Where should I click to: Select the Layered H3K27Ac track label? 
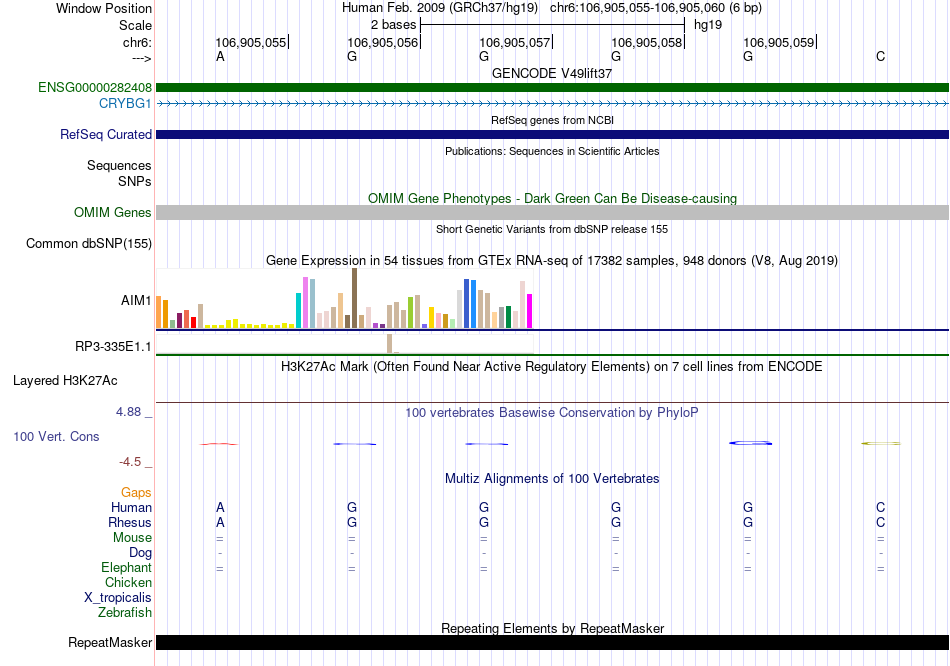point(65,381)
